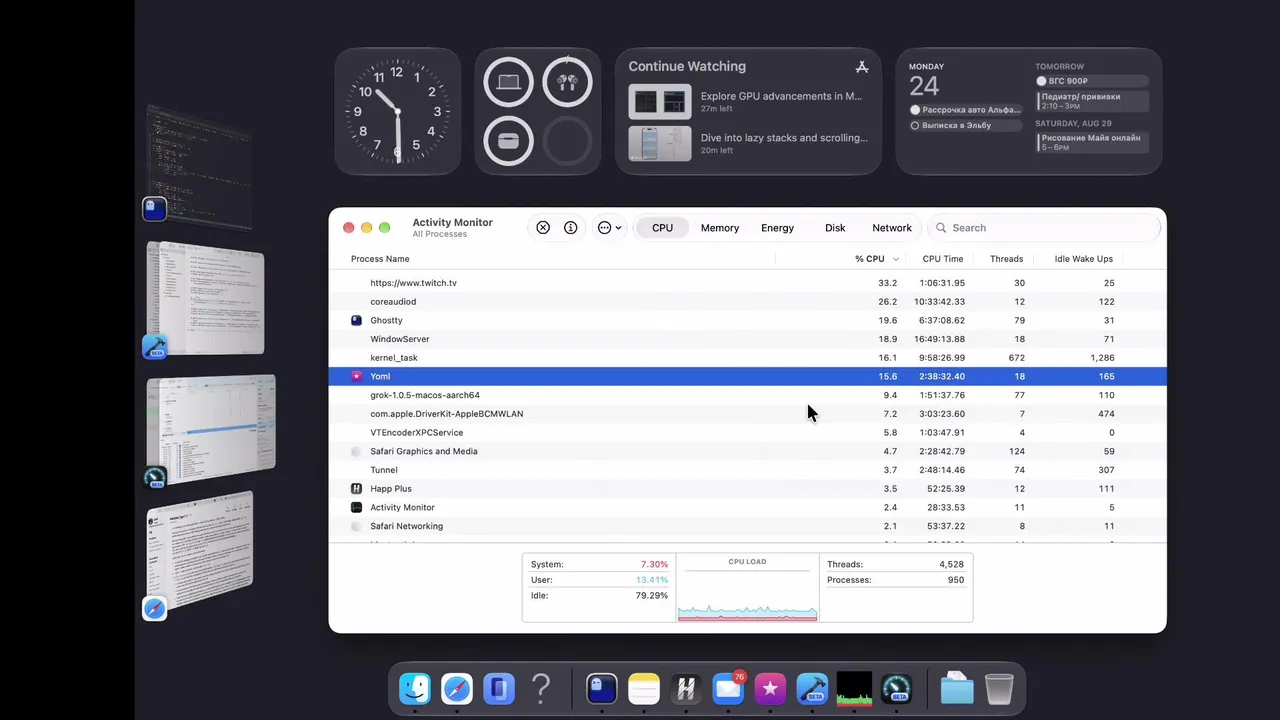Sort by the Process Name column header
1280x720 pixels.
(x=380, y=259)
